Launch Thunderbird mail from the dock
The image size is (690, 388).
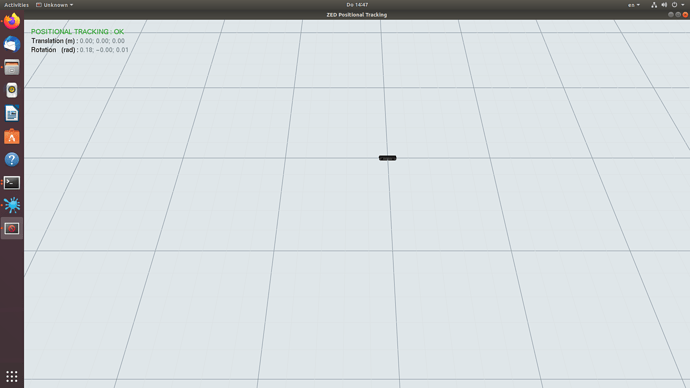12,44
